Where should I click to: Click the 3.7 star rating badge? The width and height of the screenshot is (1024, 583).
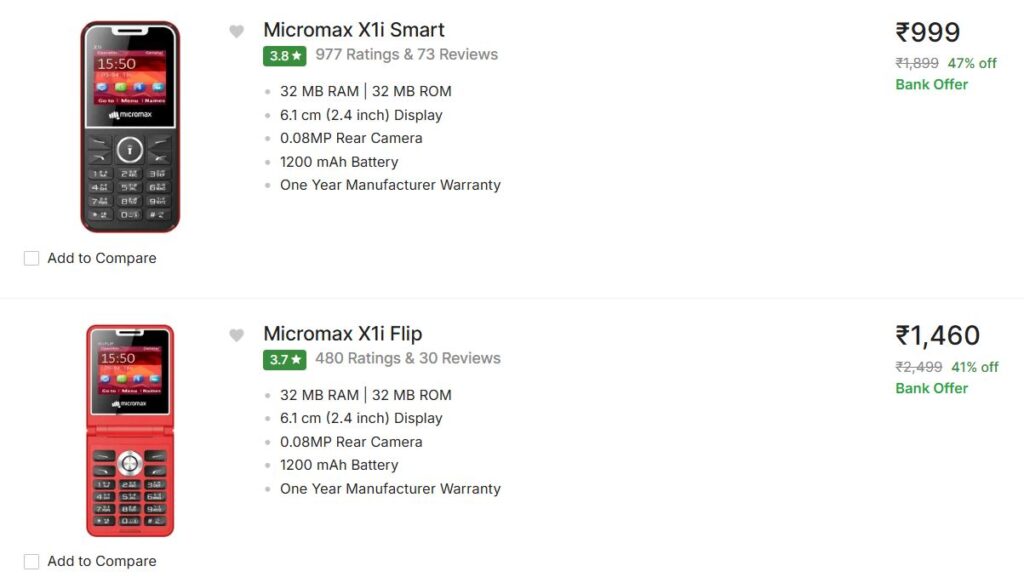coord(285,360)
